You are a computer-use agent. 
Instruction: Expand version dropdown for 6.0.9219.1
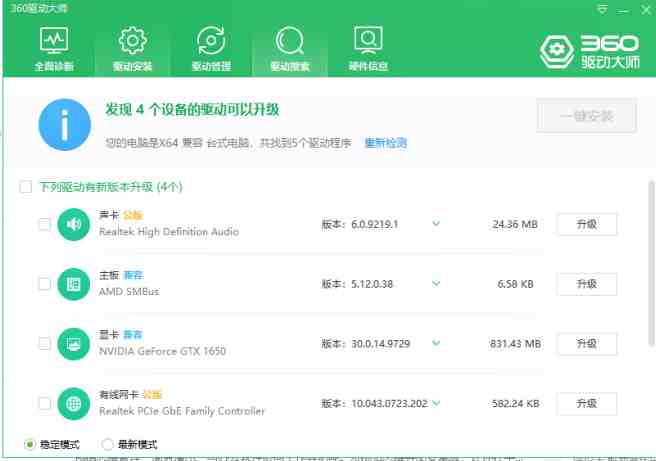(x=436, y=224)
